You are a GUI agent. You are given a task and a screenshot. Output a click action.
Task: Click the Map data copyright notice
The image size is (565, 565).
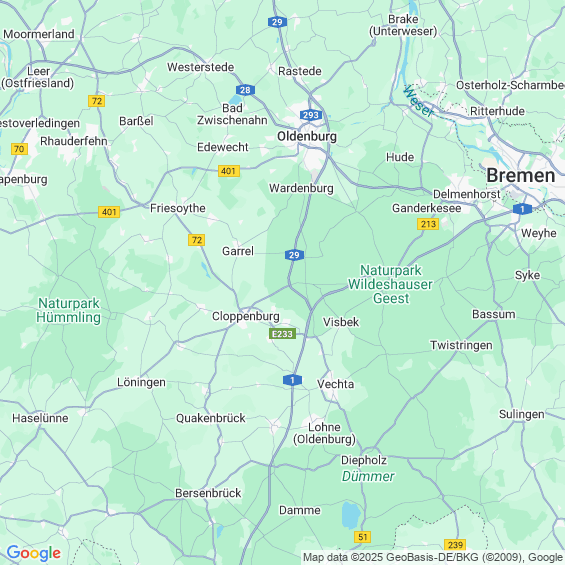coord(433,557)
